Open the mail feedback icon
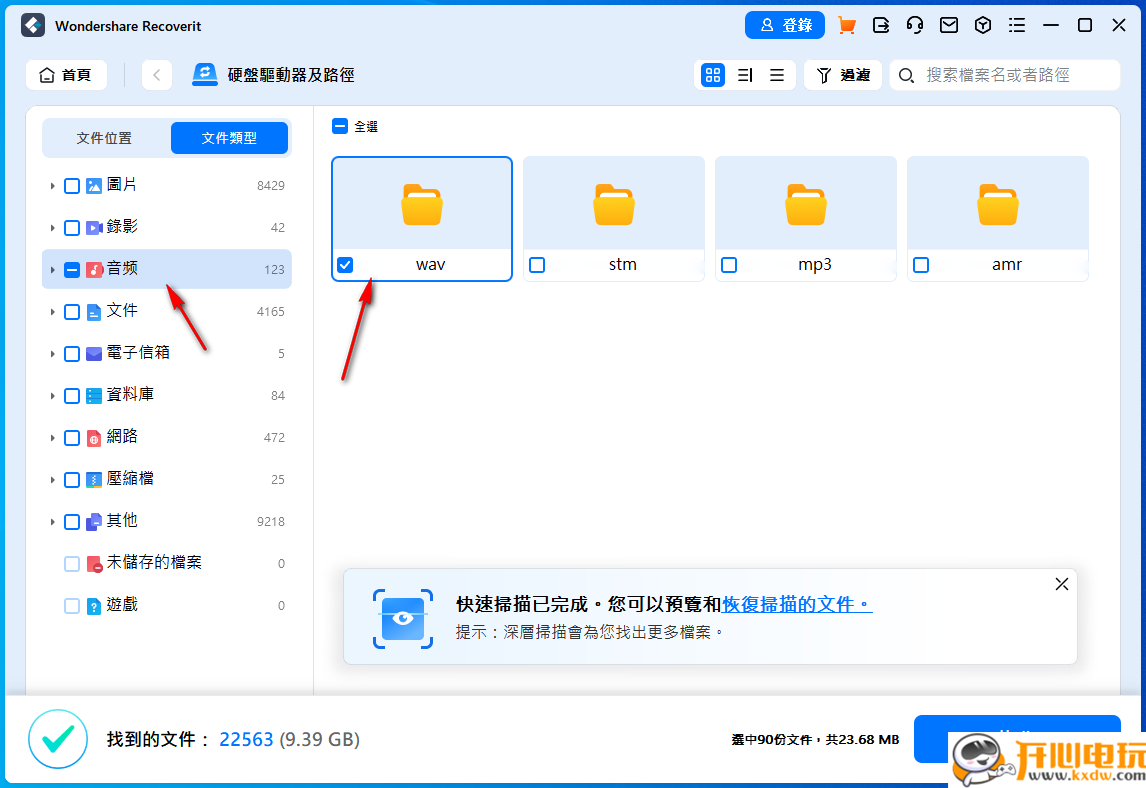This screenshot has height=788, width=1146. (948, 25)
